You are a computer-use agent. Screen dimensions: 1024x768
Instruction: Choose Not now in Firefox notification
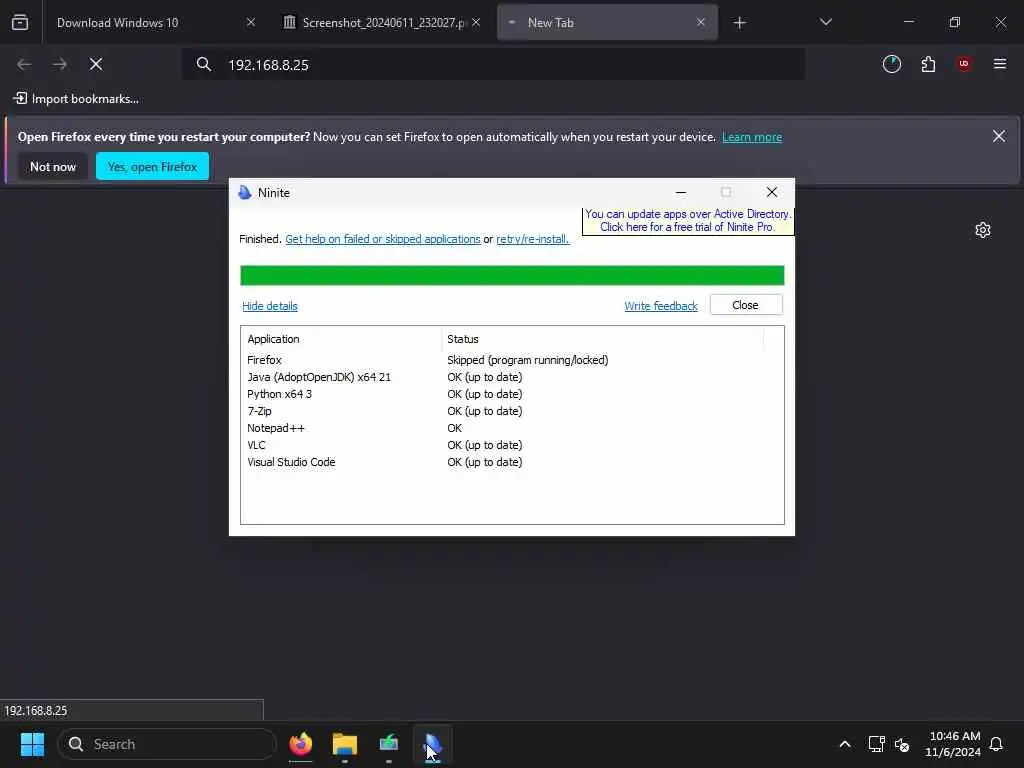click(x=53, y=167)
